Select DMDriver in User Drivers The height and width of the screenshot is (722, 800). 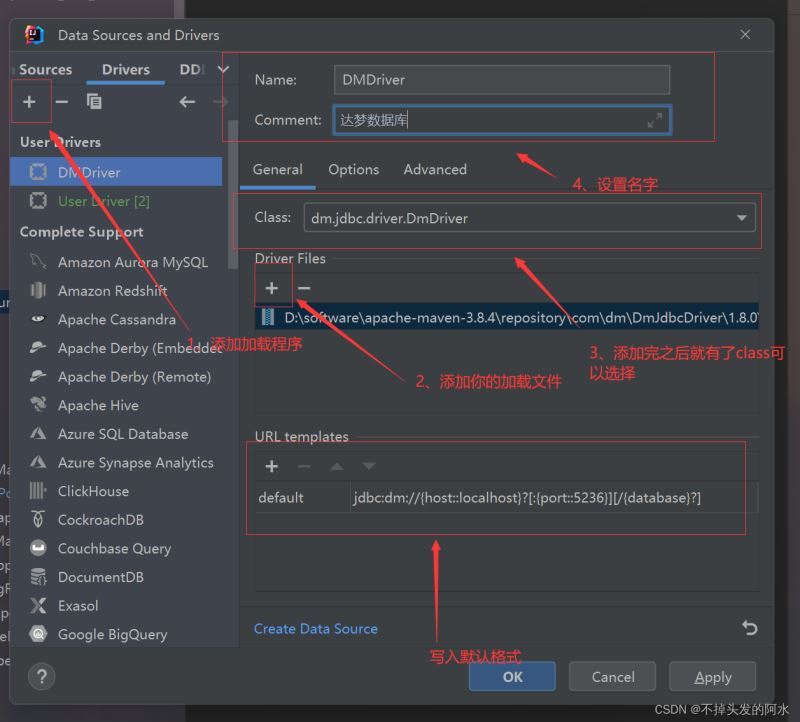pos(116,172)
